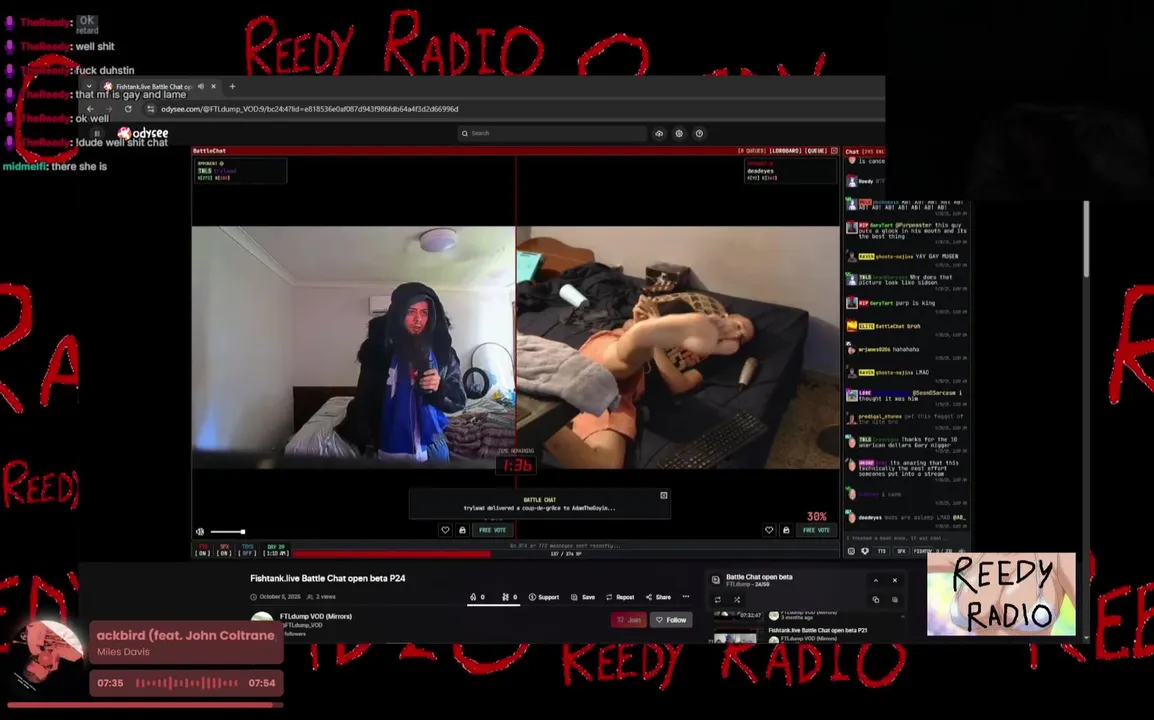Click the left FREE VOTE button
Screen dimensions: 1154x720
pyautogui.click(x=492, y=530)
